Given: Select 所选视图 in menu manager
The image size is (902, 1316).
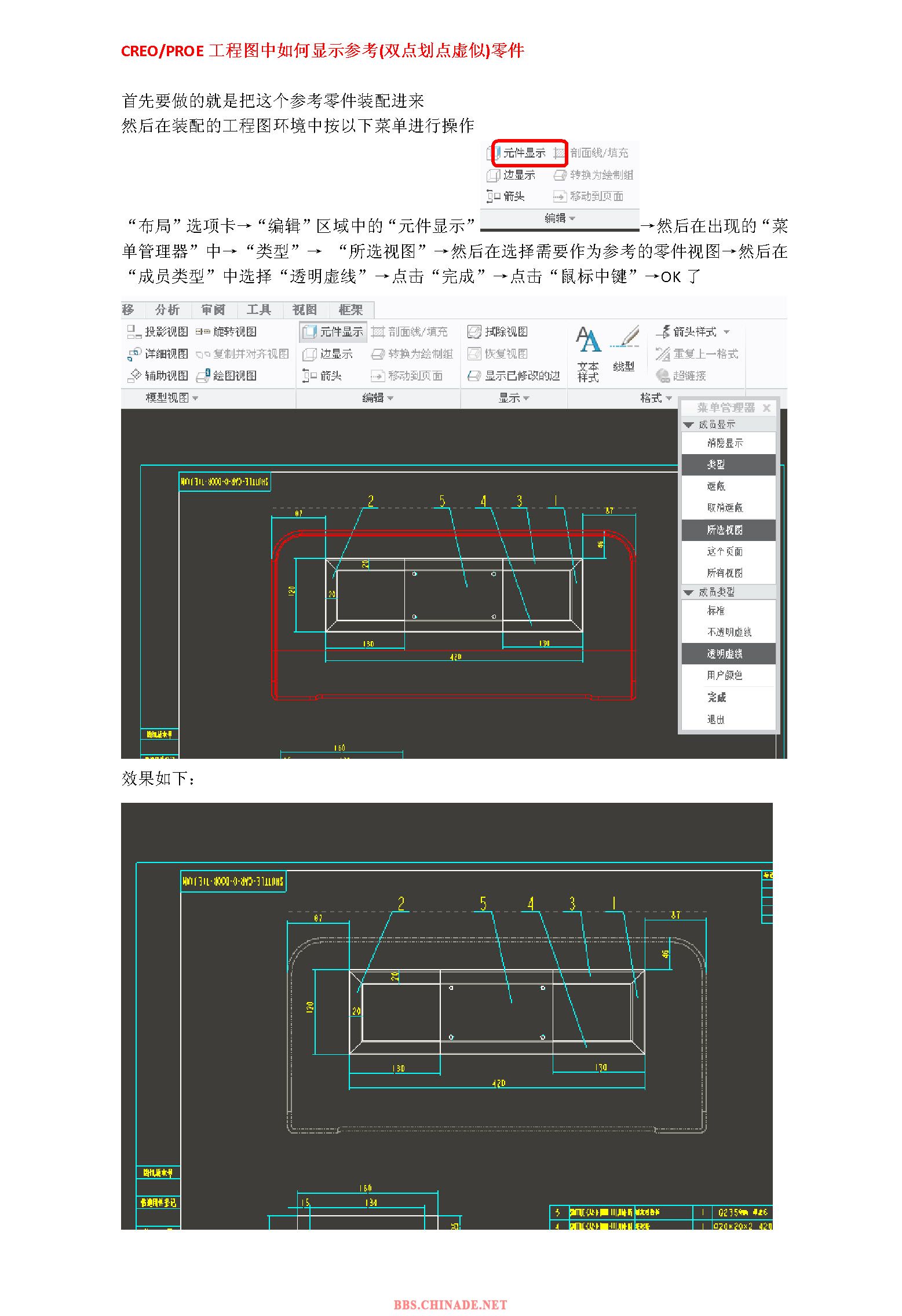Looking at the screenshot, I should point(728,530).
